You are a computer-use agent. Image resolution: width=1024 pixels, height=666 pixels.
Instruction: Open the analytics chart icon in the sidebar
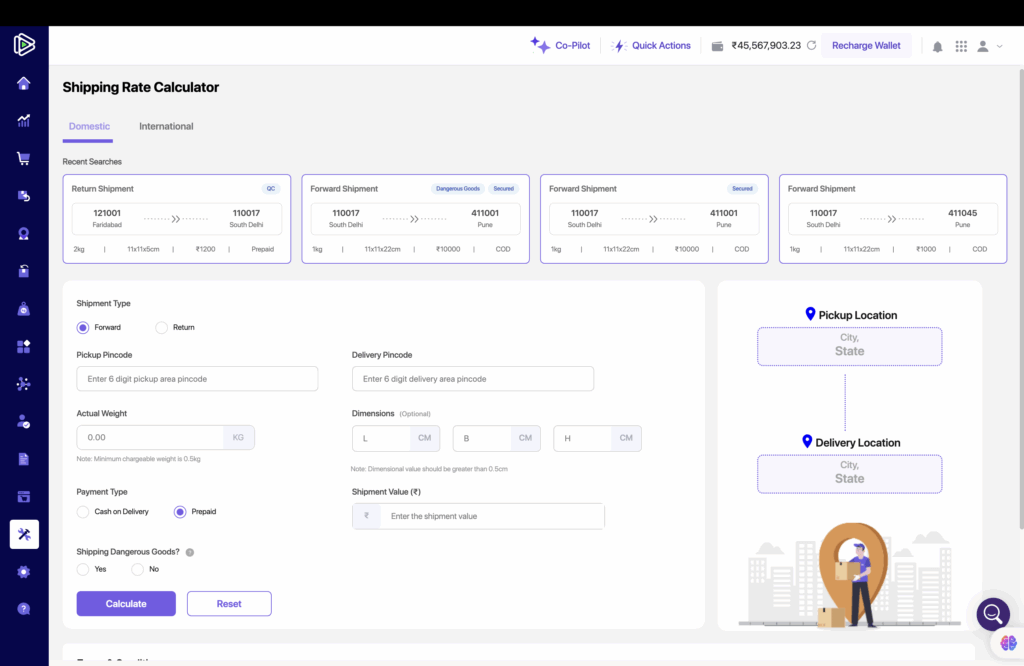pyautogui.click(x=24, y=121)
